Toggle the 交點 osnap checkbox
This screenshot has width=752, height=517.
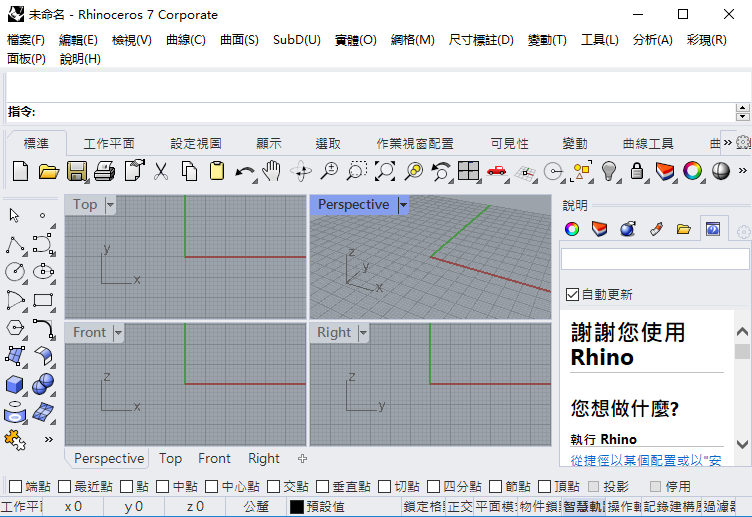click(x=273, y=487)
